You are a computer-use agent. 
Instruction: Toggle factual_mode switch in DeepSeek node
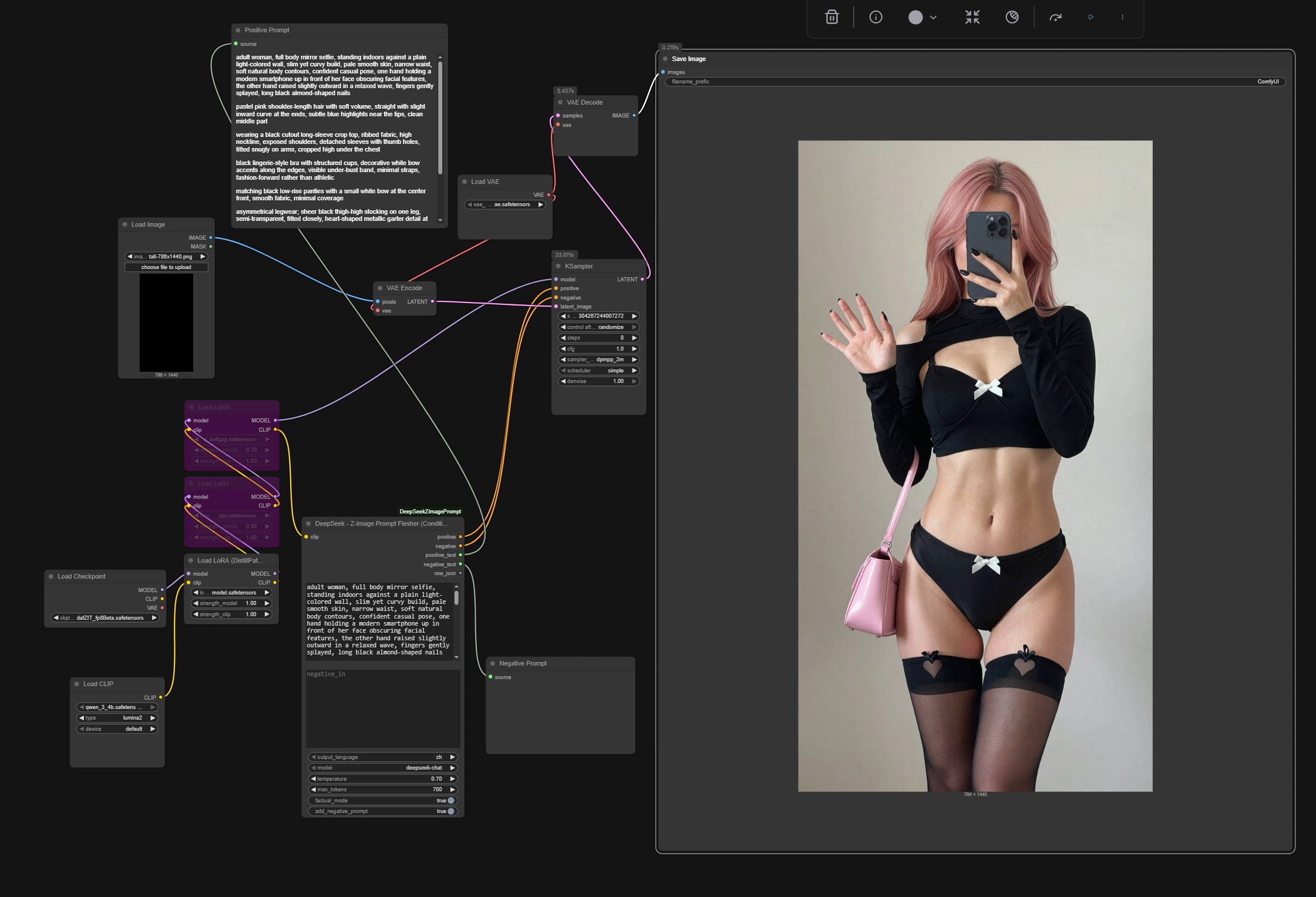coord(450,800)
